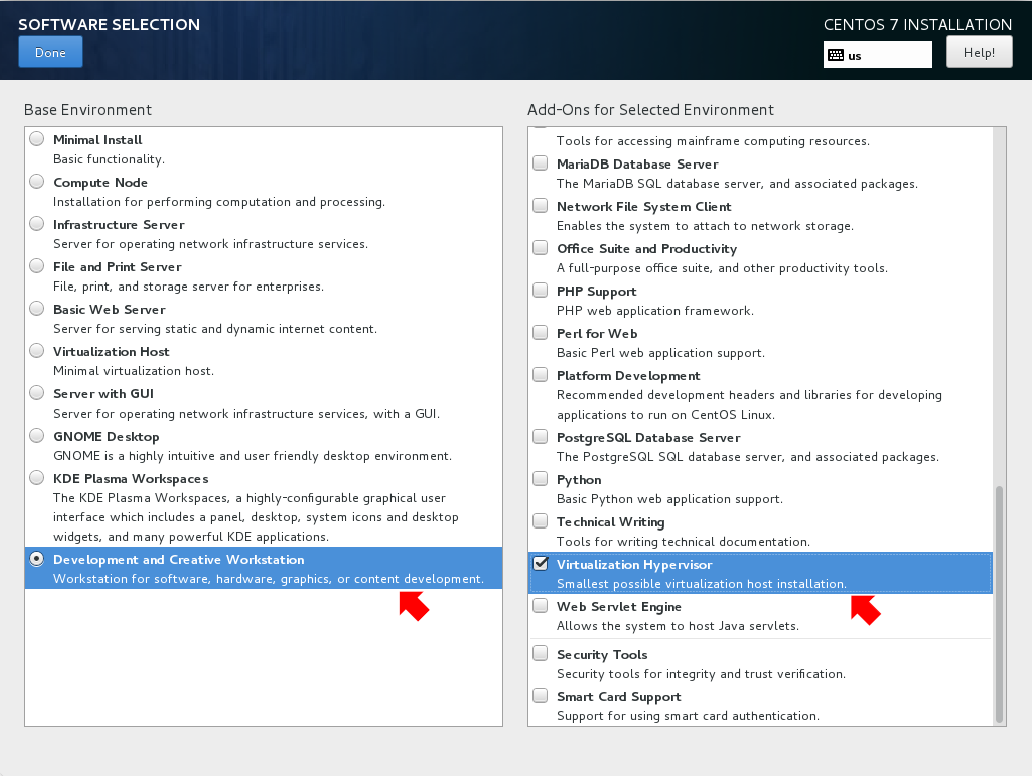Tick the Security Tools checkbox

[540, 653]
